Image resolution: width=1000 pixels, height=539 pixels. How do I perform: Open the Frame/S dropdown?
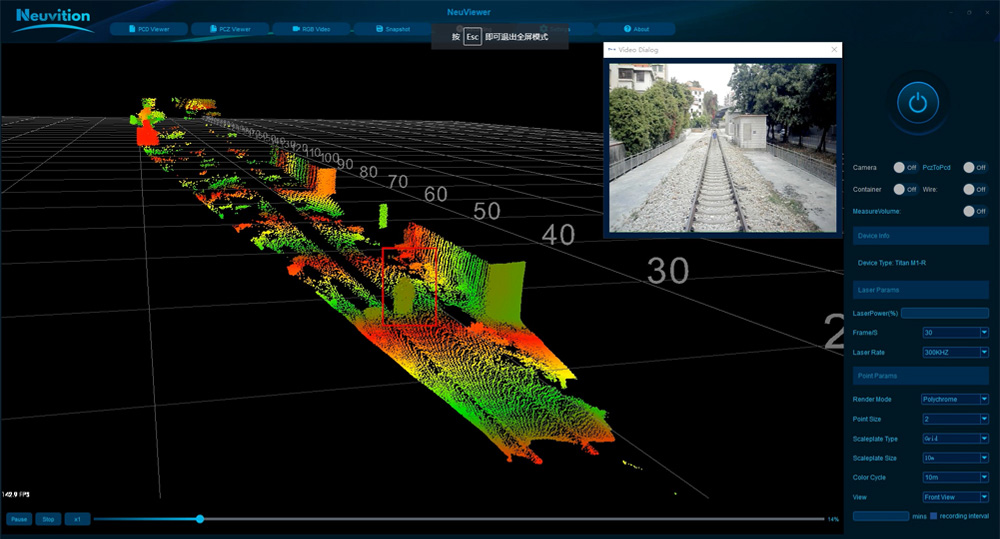point(955,332)
